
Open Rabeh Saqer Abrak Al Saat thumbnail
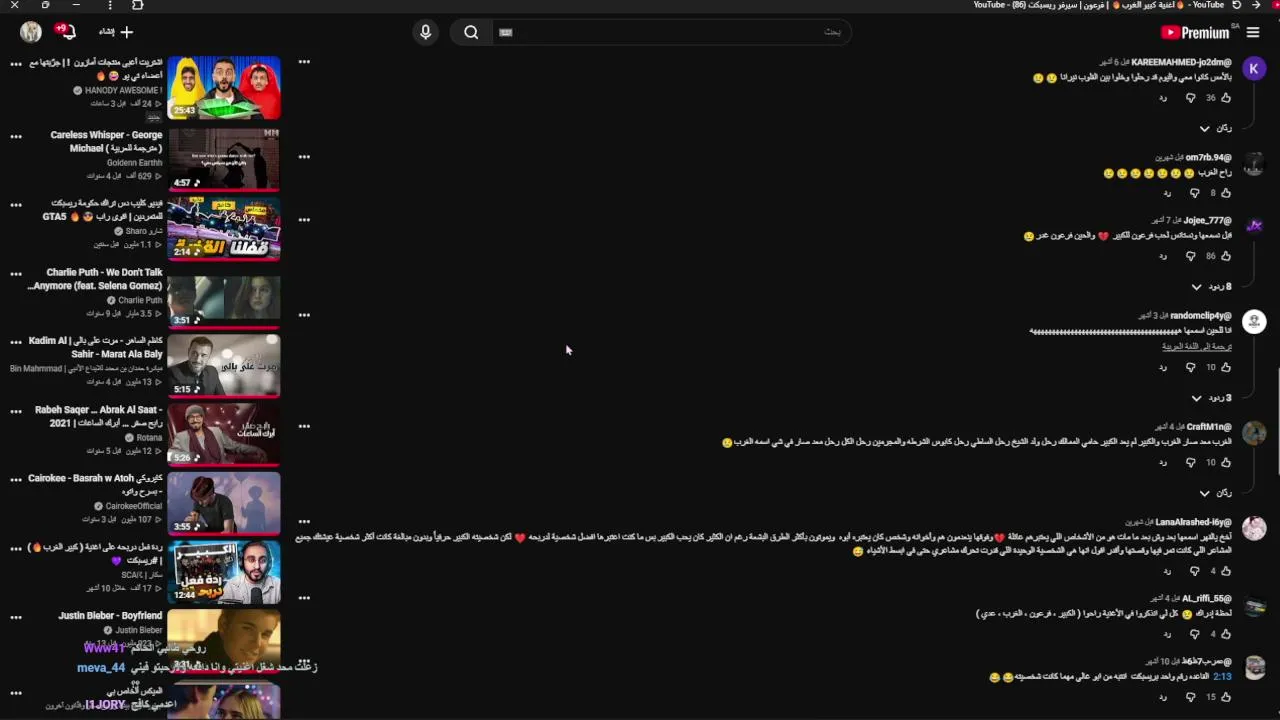pyautogui.click(x=224, y=434)
